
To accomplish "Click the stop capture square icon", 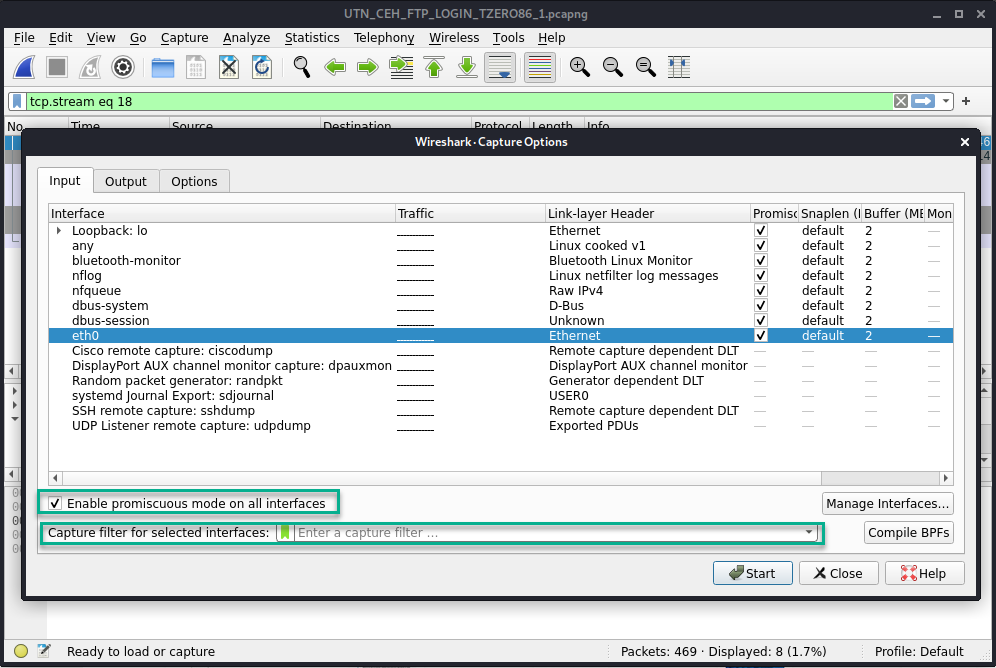I will click(x=57, y=67).
